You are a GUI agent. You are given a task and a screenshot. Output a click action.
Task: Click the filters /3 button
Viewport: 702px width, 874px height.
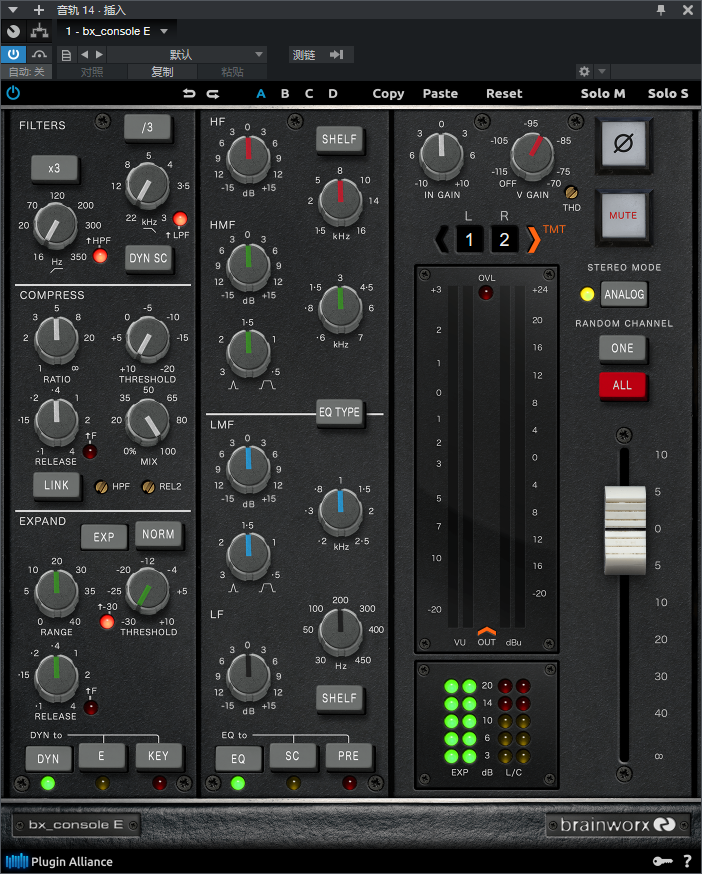pyautogui.click(x=147, y=128)
